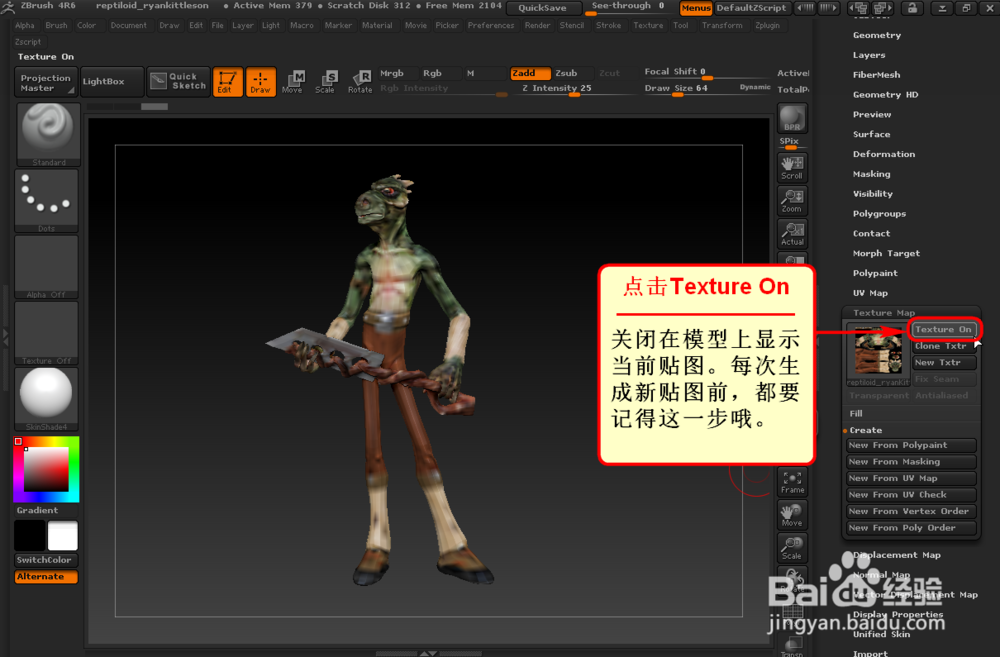Viewport: 1000px width, 657px height.
Task: Adjust the Z Intensity slider
Action: [x=573, y=89]
